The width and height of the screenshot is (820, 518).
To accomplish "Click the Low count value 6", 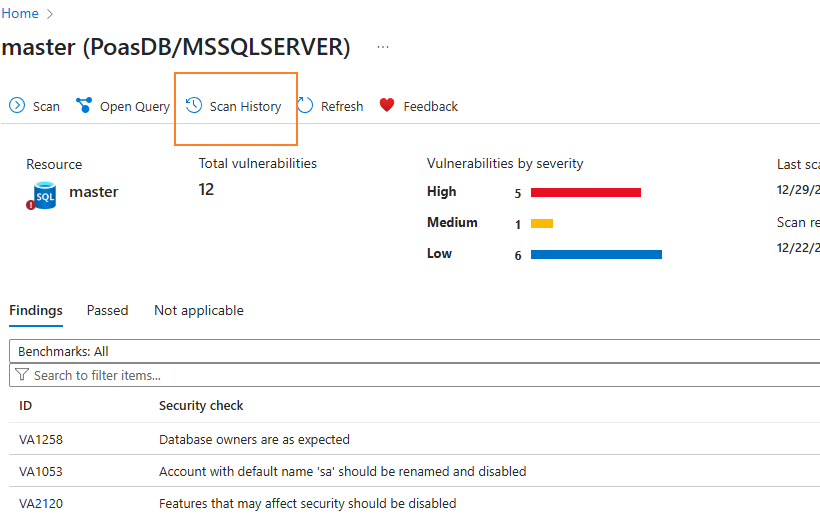I will tap(518, 256).
